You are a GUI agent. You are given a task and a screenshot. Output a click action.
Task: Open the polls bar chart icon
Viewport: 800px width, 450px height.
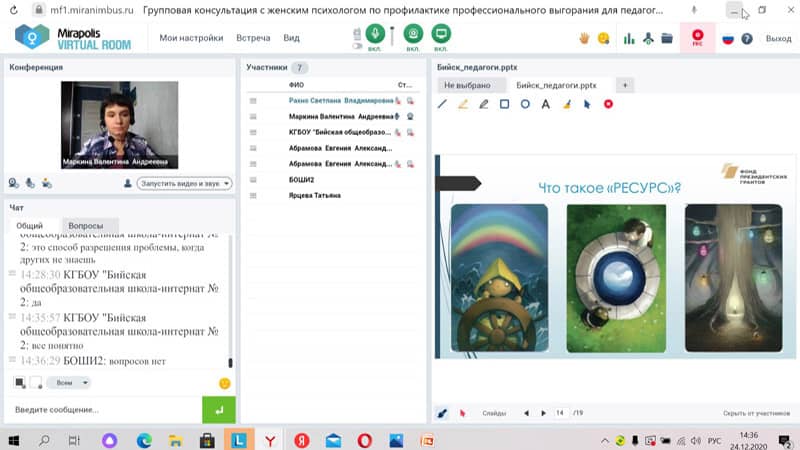(629, 38)
